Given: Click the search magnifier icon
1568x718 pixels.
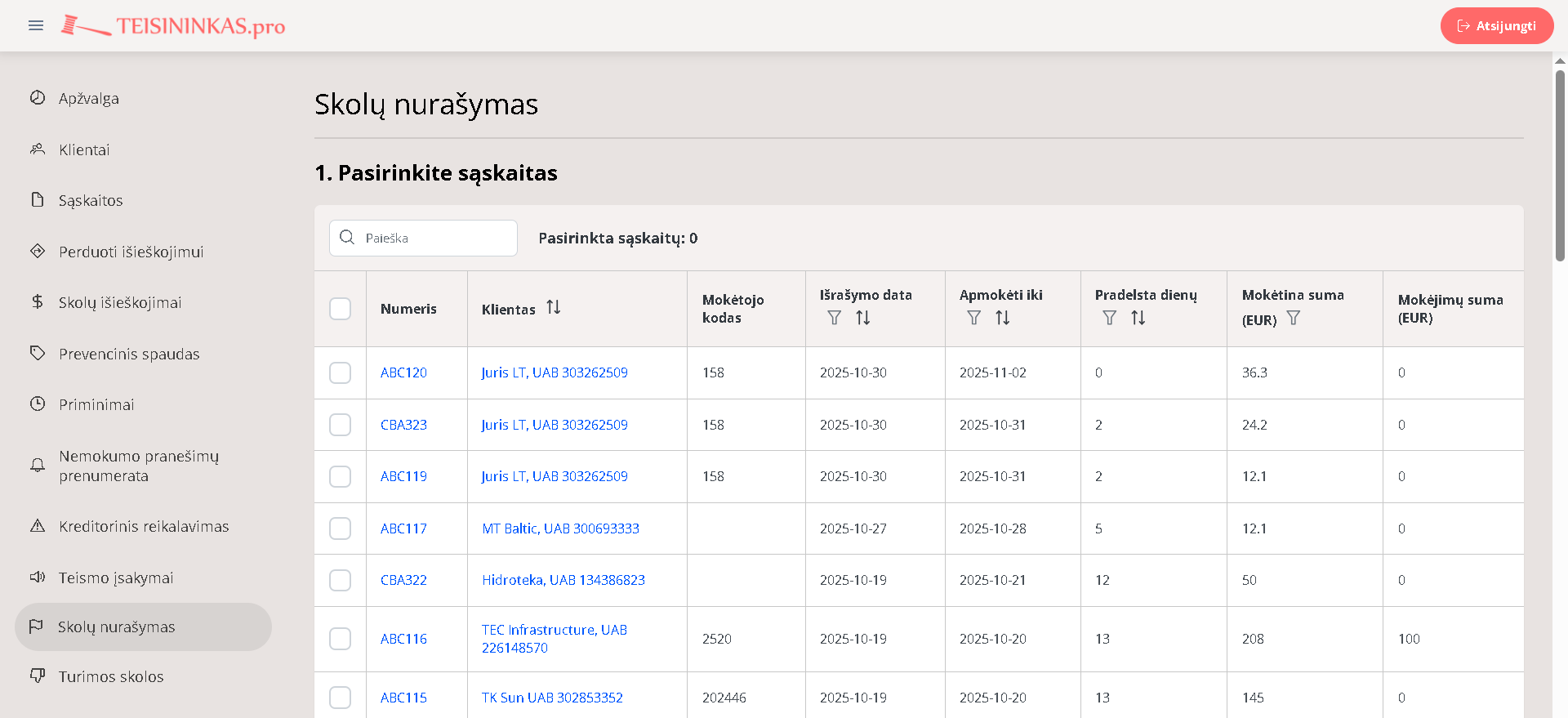Looking at the screenshot, I should (x=347, y=238).
